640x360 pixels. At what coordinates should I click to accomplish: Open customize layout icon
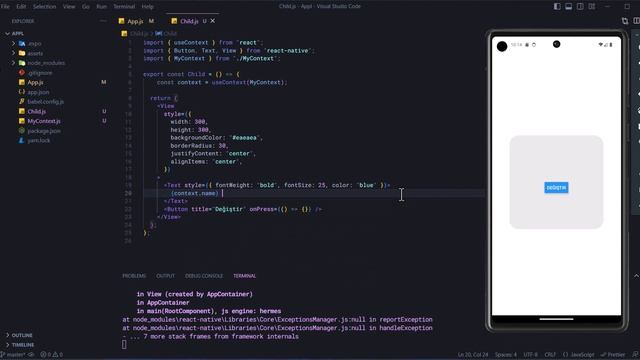[x=591, y=7]
